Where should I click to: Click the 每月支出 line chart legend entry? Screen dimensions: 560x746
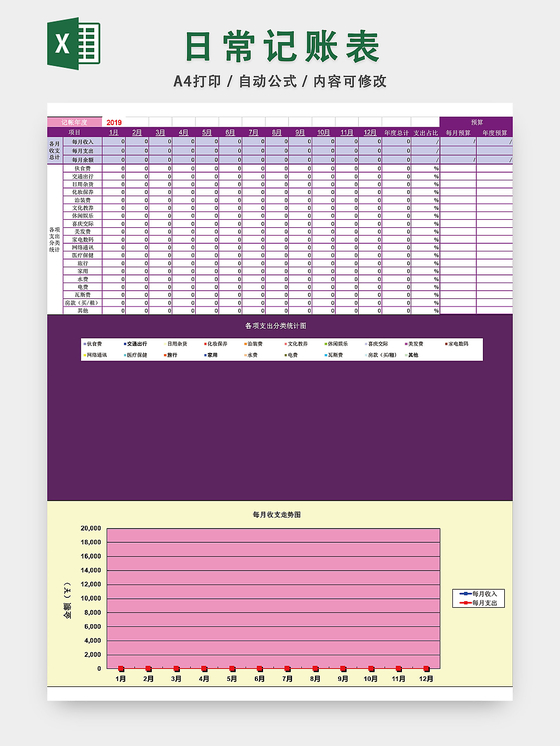click(x=478, y=603)
